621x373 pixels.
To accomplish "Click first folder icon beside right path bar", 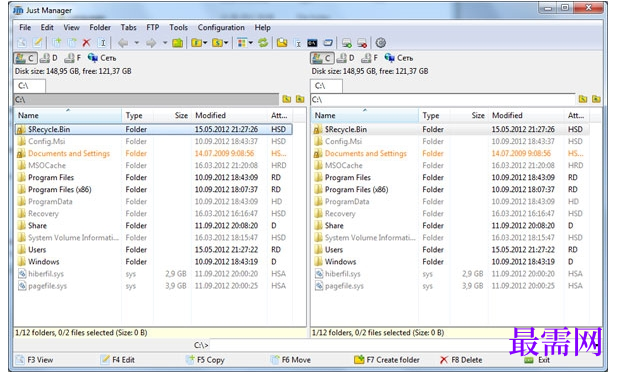I will coord(583,99).
